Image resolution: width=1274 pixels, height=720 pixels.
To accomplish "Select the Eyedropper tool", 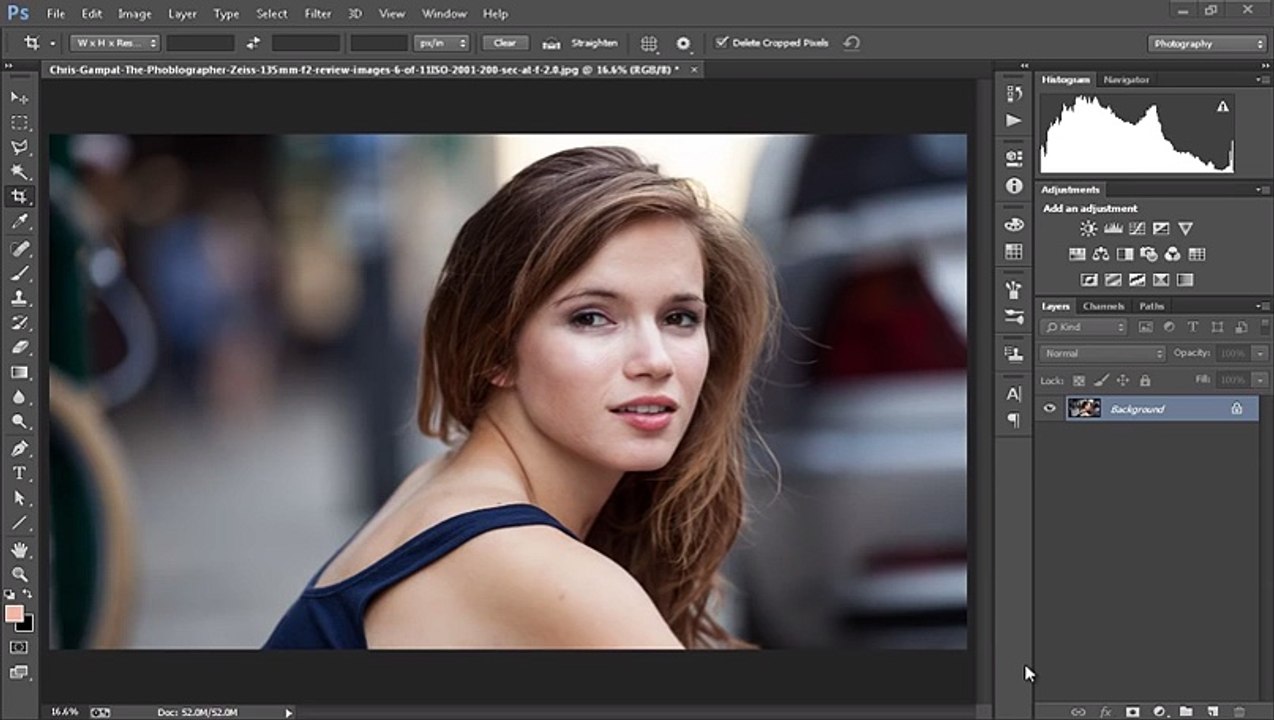I will pos(19,222).
